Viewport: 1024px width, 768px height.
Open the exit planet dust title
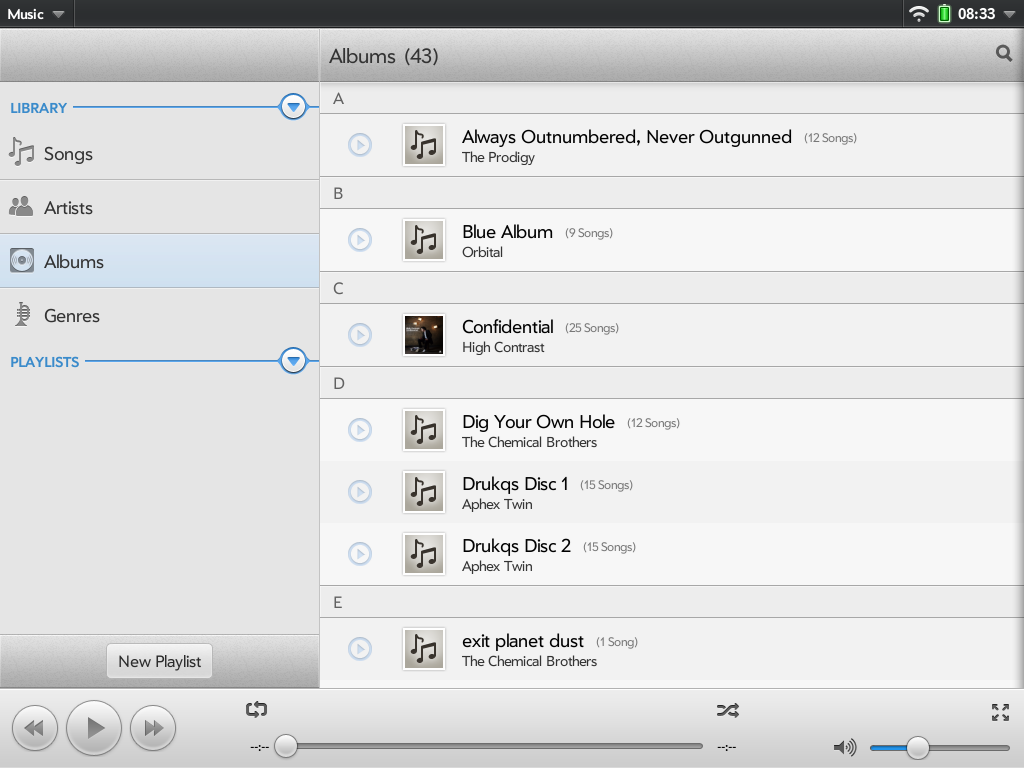pos(523,641)
